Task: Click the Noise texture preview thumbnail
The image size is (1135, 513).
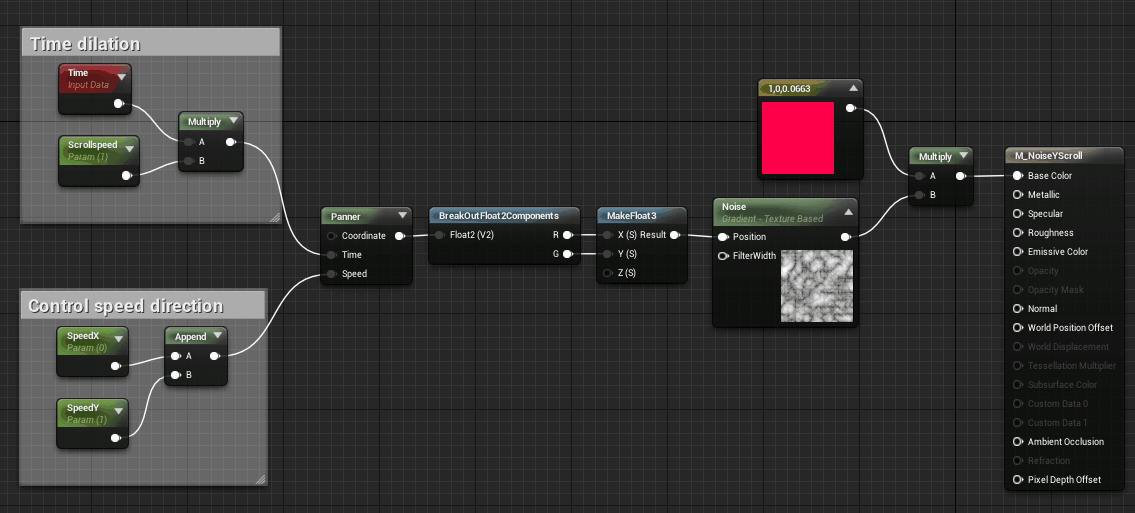Action: pyautogui.click(x=817, y=287)
